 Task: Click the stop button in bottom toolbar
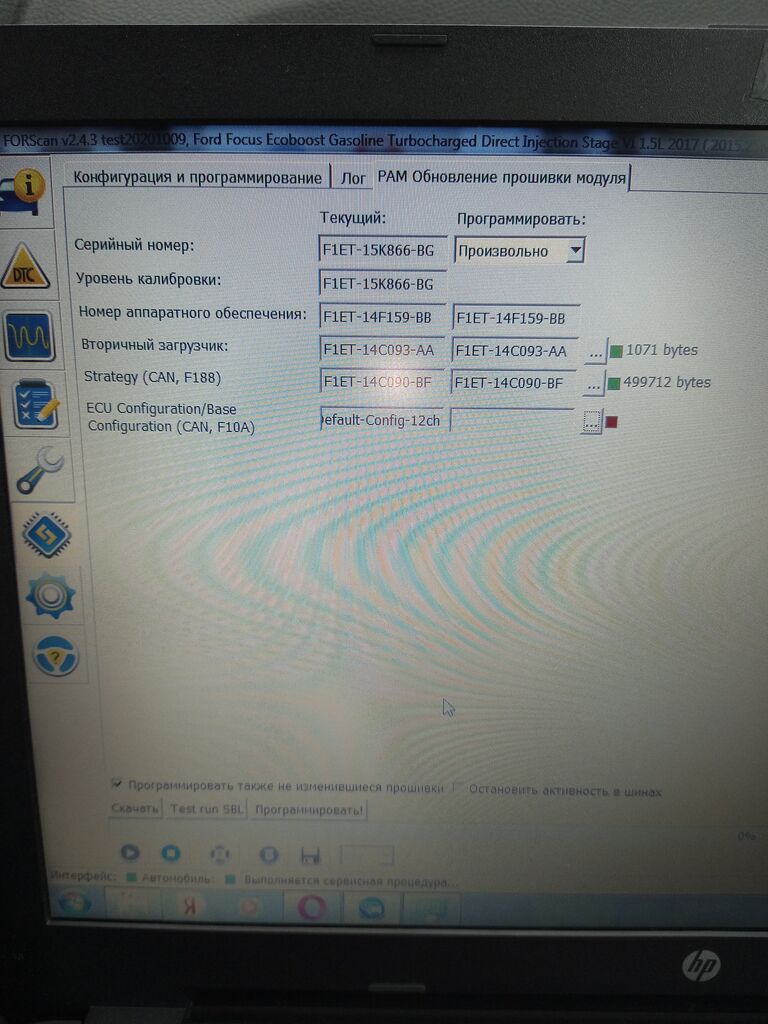tap(170, 853)
